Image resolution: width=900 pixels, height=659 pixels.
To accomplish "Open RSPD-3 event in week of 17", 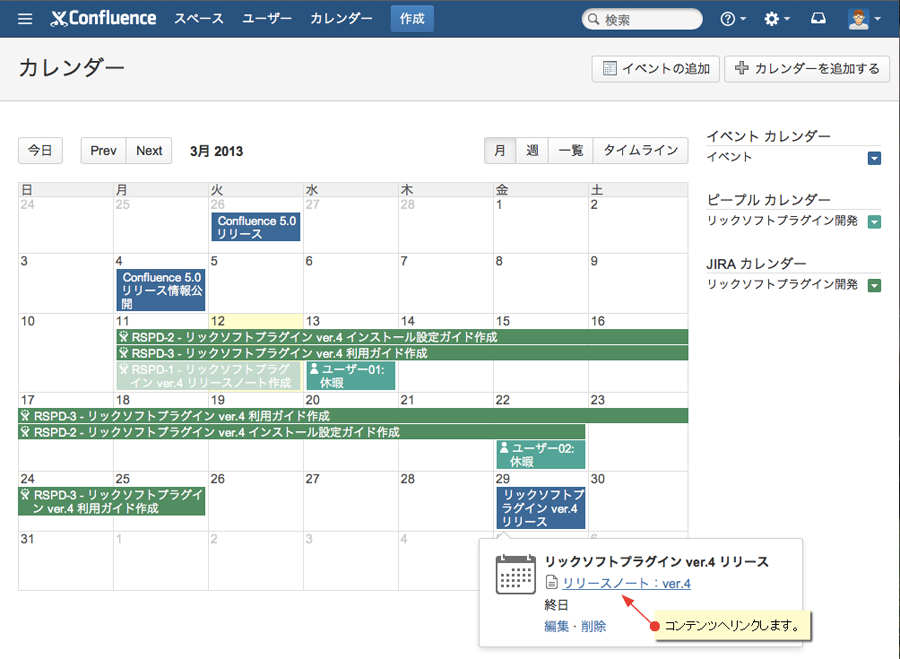I will (353, 416).
